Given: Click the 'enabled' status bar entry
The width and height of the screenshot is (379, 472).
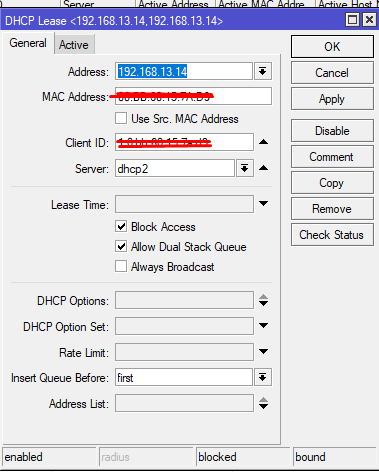Looking at the screenshot, I should click(x=49, y=457).
